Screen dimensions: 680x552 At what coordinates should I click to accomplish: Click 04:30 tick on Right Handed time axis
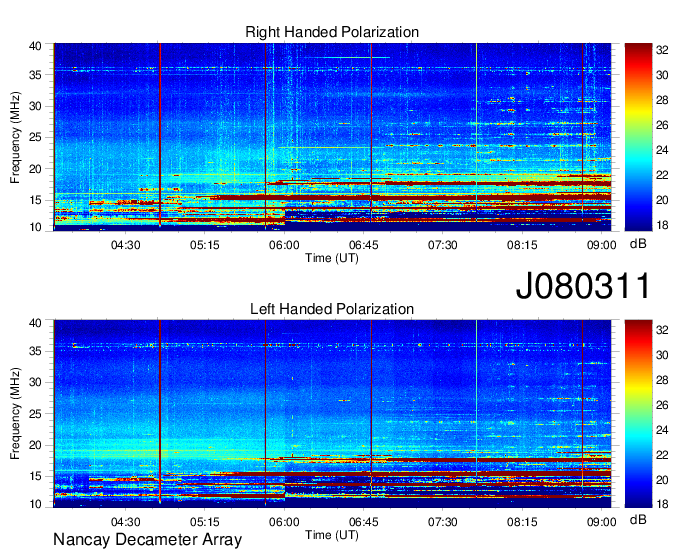[x=125, y=245]
